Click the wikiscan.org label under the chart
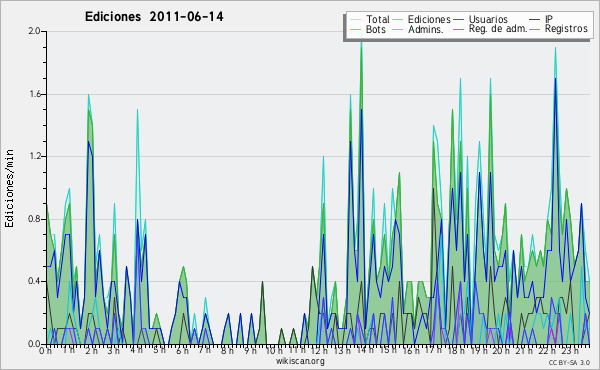The width and height of the screenshot is (600, 370). (x=300, y=361)
